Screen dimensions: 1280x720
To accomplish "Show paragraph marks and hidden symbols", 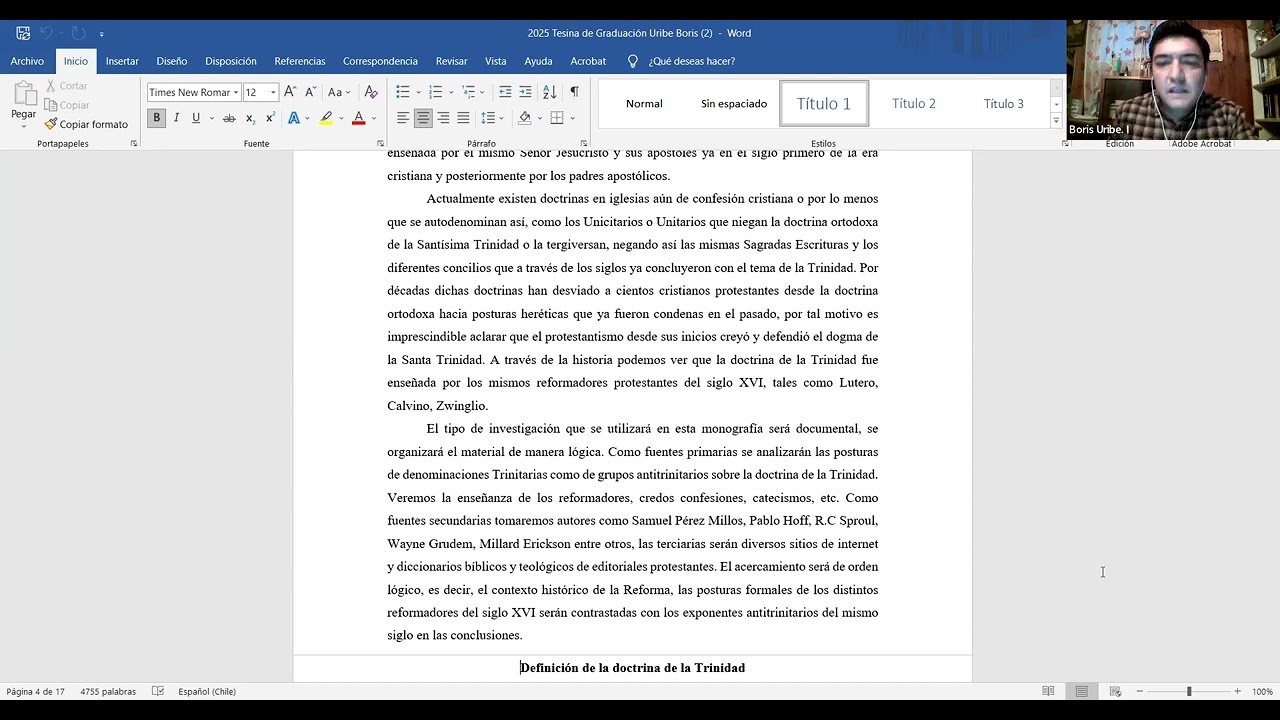I will click(574, 92).
